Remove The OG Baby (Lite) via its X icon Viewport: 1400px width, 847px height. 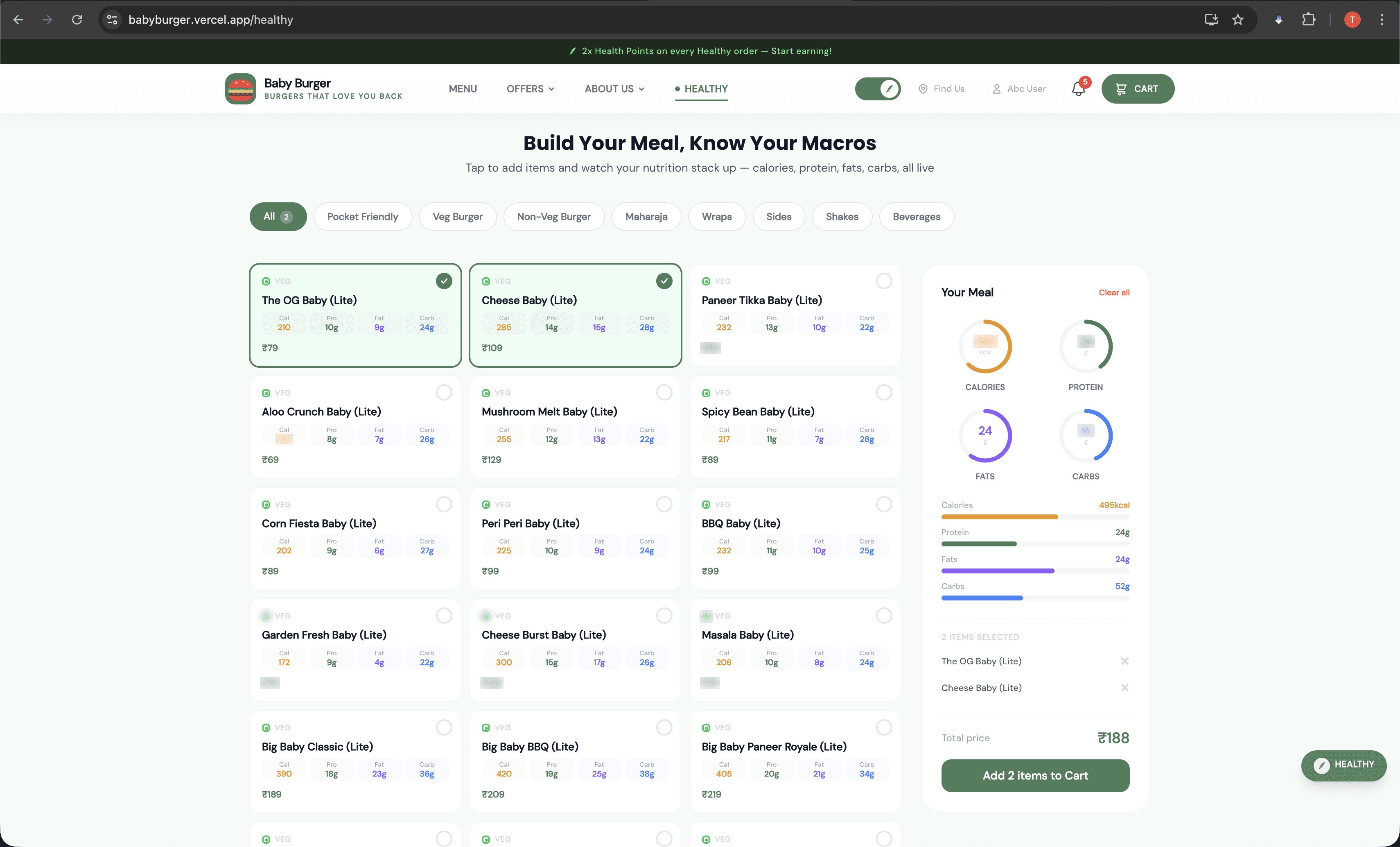click(x=1125, y=661)
